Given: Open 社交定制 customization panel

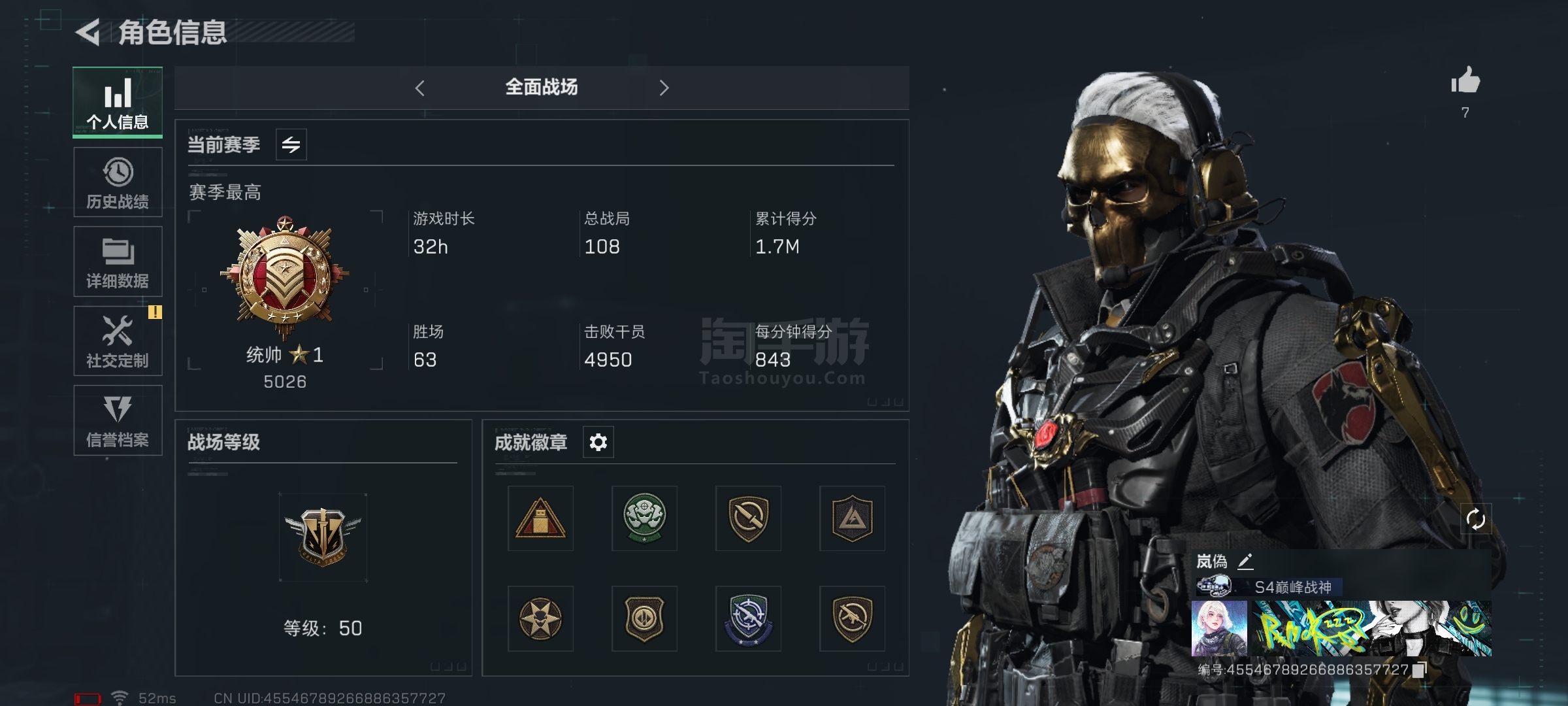Looking at the screenshot, I should [118, 341].
